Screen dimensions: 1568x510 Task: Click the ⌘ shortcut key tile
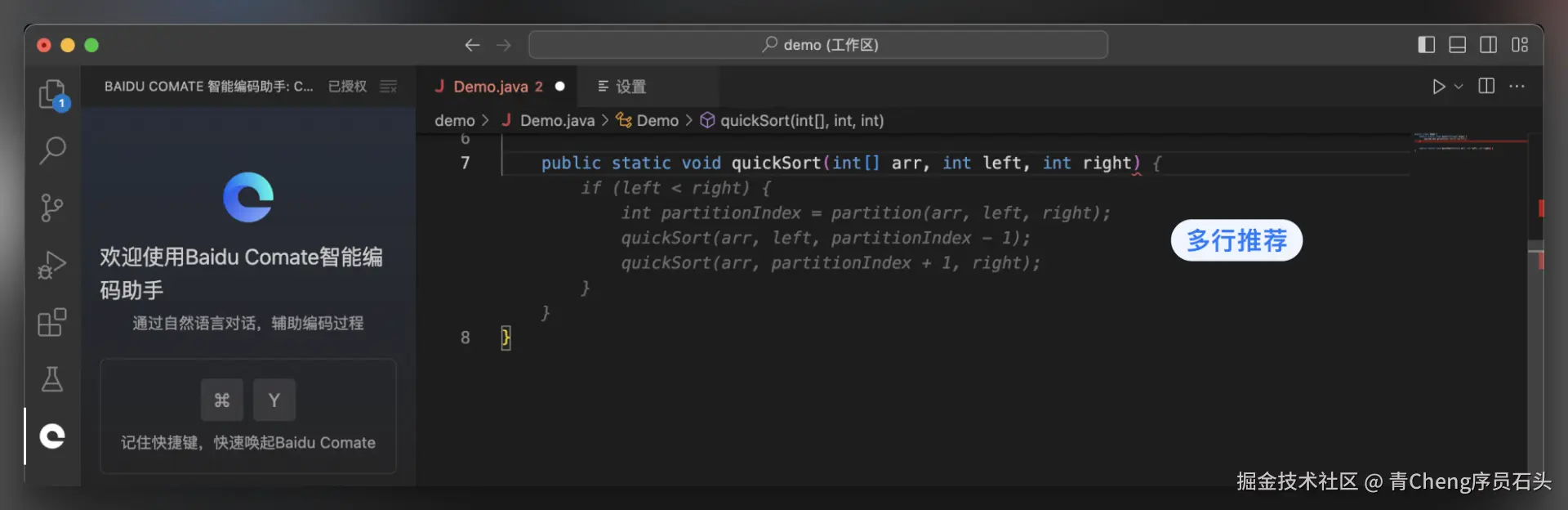tap(222, 400)
